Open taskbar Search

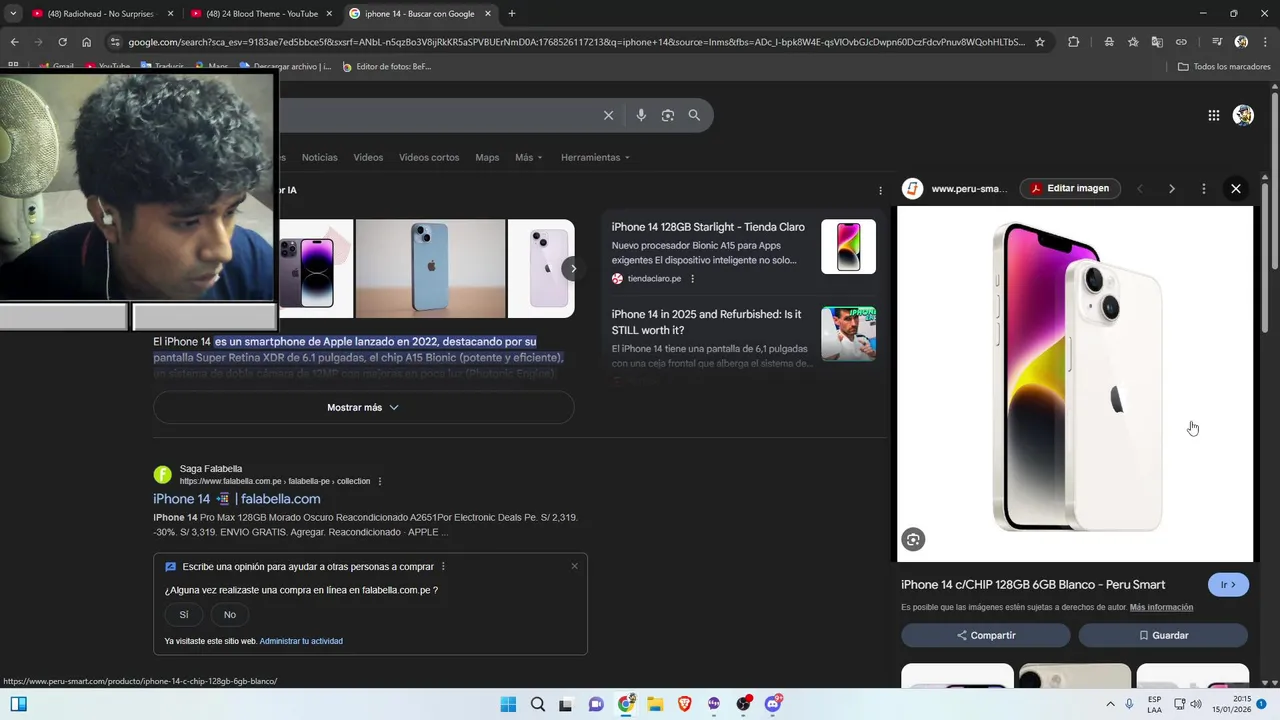[x=537, y=704]
